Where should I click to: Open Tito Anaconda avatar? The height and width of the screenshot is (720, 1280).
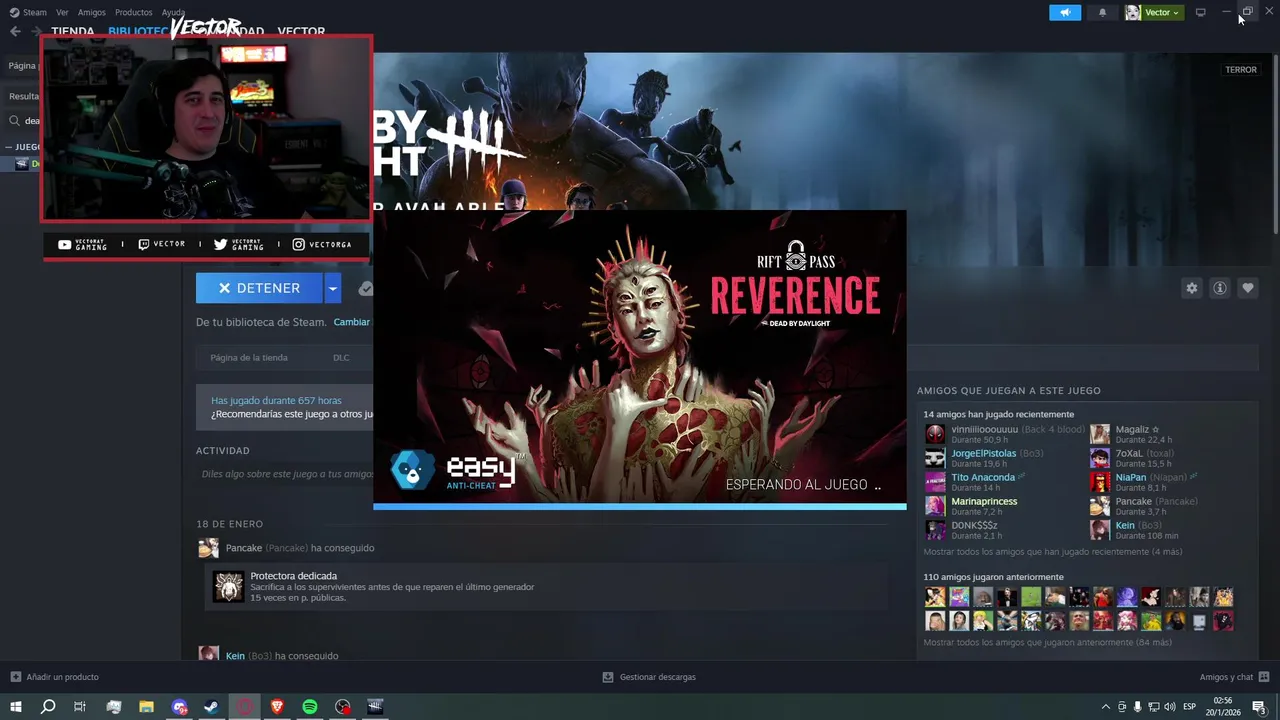click(x=934, y=482)
